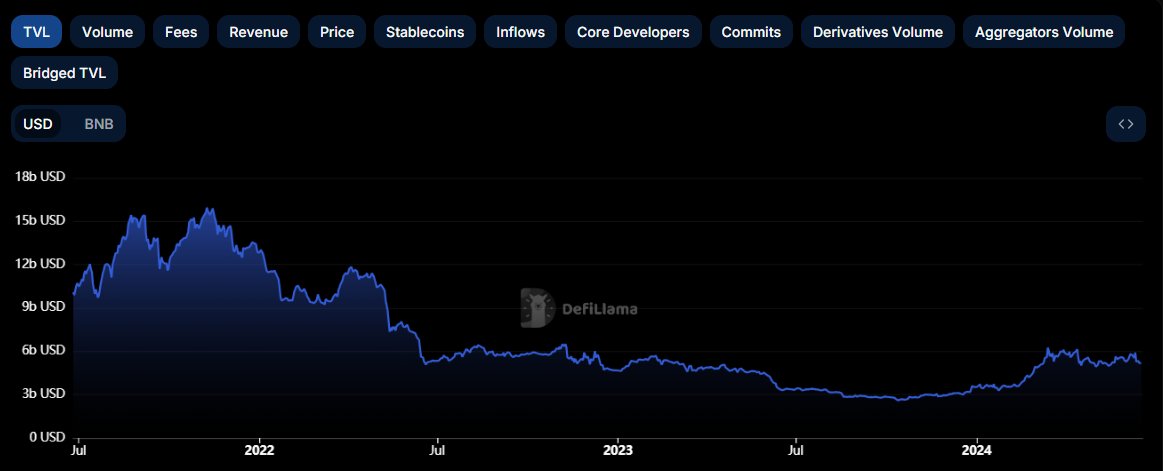Click the 15b USD axis label
The height and width of the screenshot is (471, 1163).
[x=40, y=220]
